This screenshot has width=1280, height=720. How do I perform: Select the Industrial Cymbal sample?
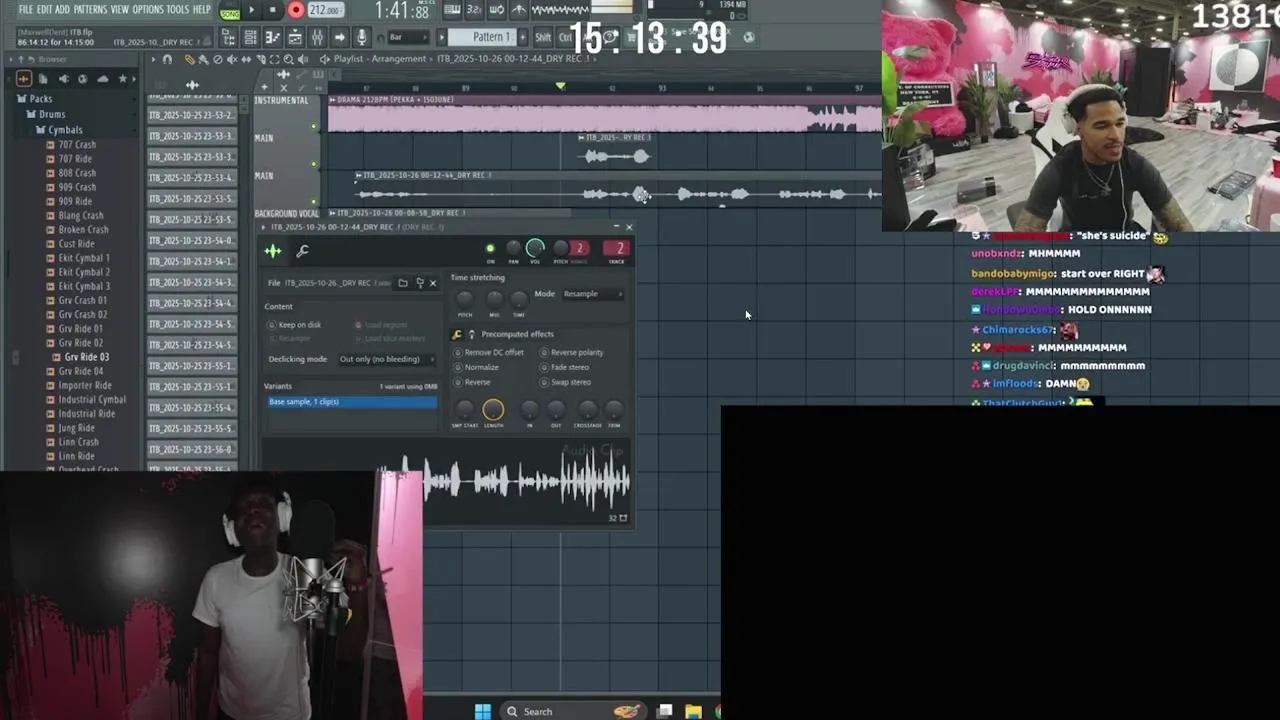[x=91, y=400]
